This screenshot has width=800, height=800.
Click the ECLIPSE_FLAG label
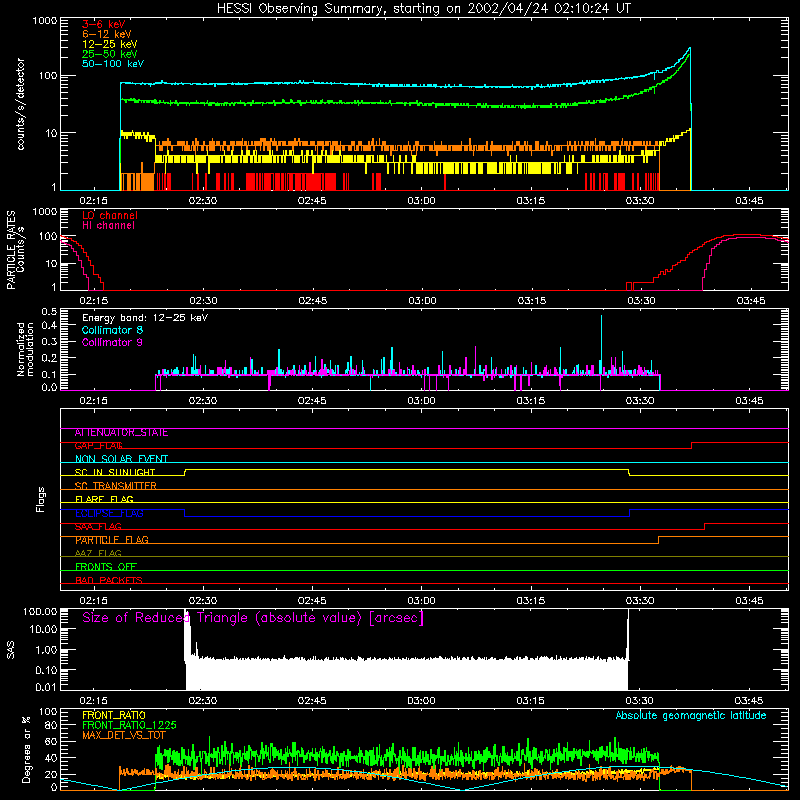point(109,513)
